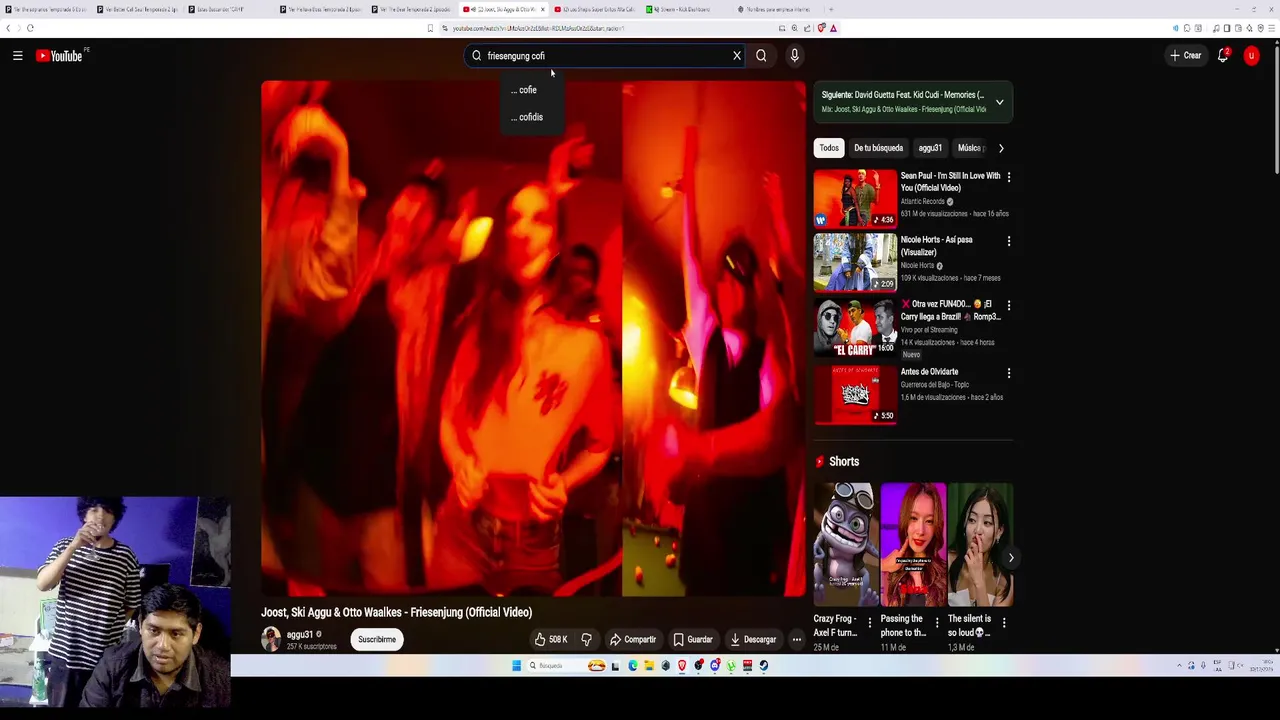The width and height of the screenshot is (1280, 720).
Task: Open the aggu31 channel name link
Action: (300, 634)
